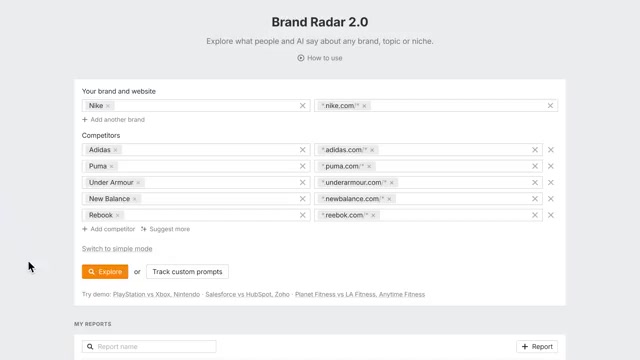
Task: Remove the Nike brand tag
Action: (x=108, y=106)
